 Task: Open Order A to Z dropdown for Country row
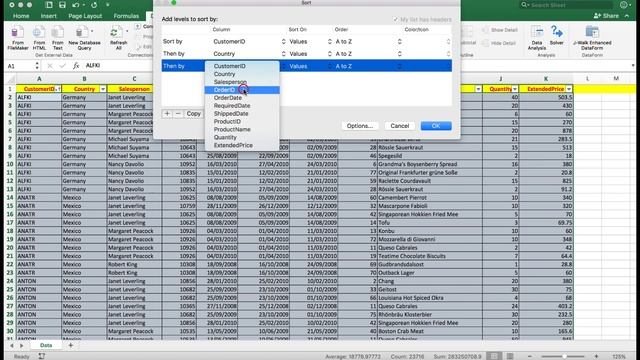click(369, 53)
